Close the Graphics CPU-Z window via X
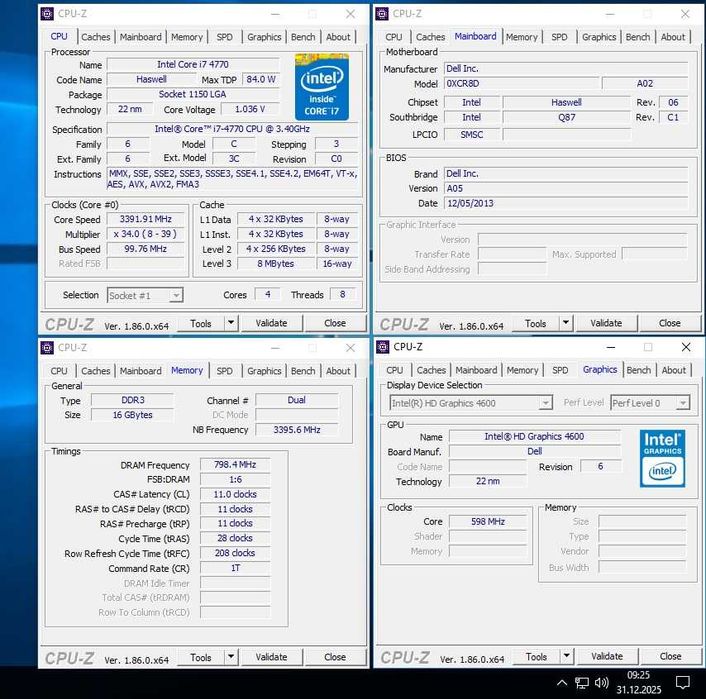The image size is (706, 699). coord(686,347)
